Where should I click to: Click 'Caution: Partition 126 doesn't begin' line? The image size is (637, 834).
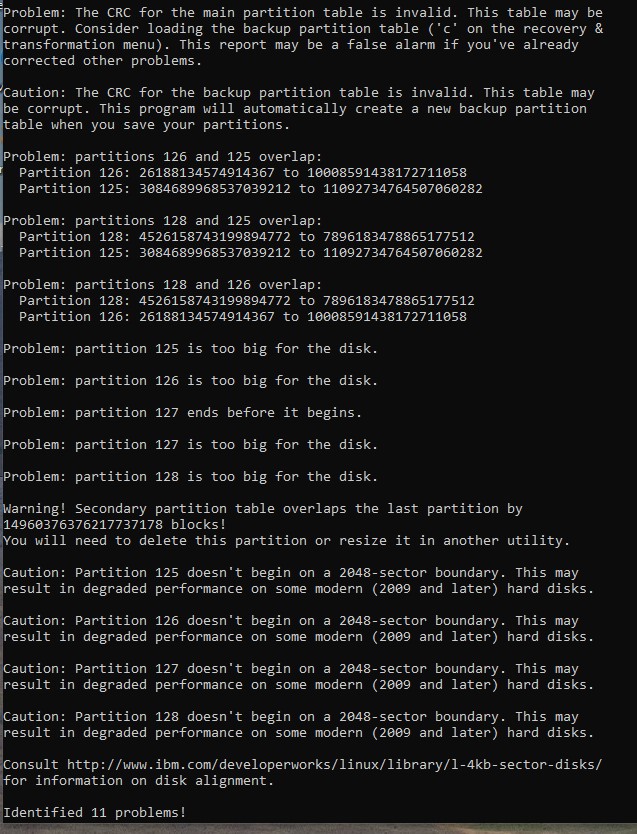coord(291,621)
